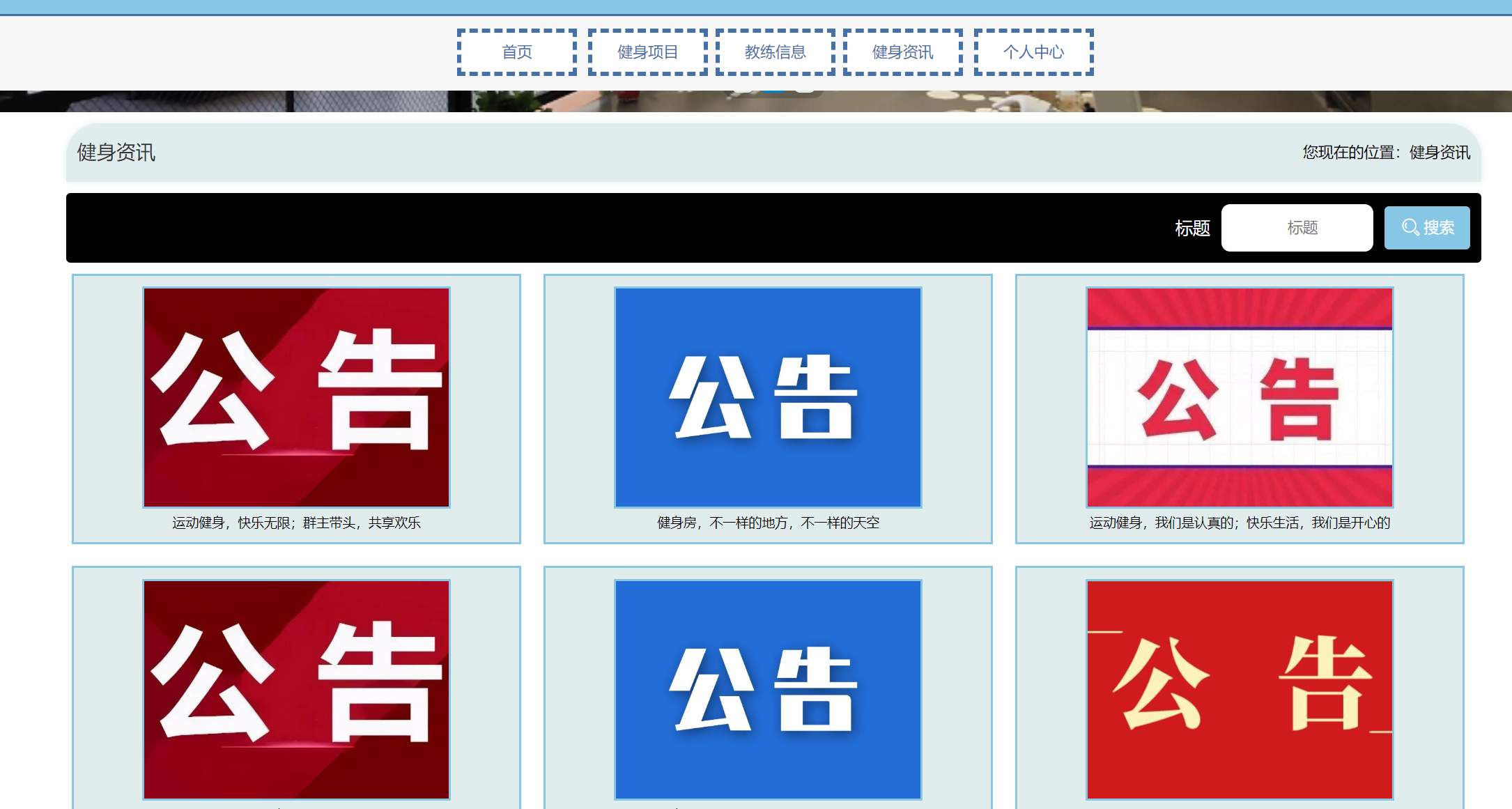Screen dimensions: 1512x809
Task: Click the 健身资讯 section heading
Action: (116, 153)
